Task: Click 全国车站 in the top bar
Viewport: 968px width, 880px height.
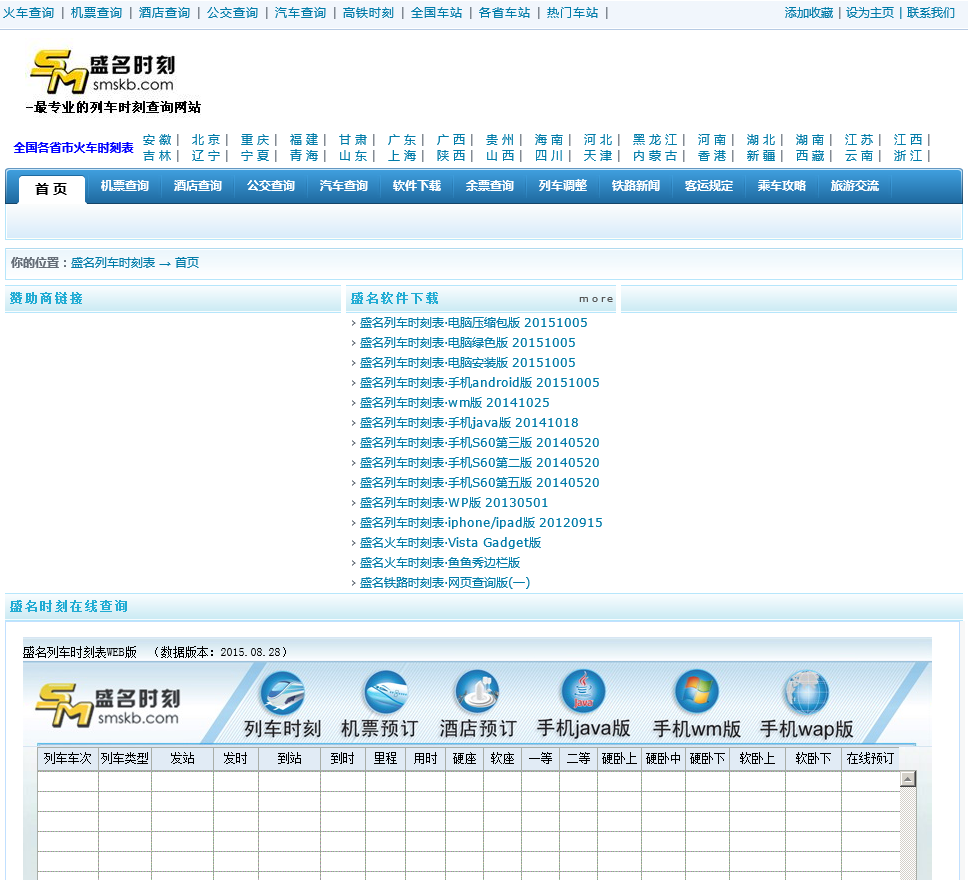Action: tap(436, 13)
